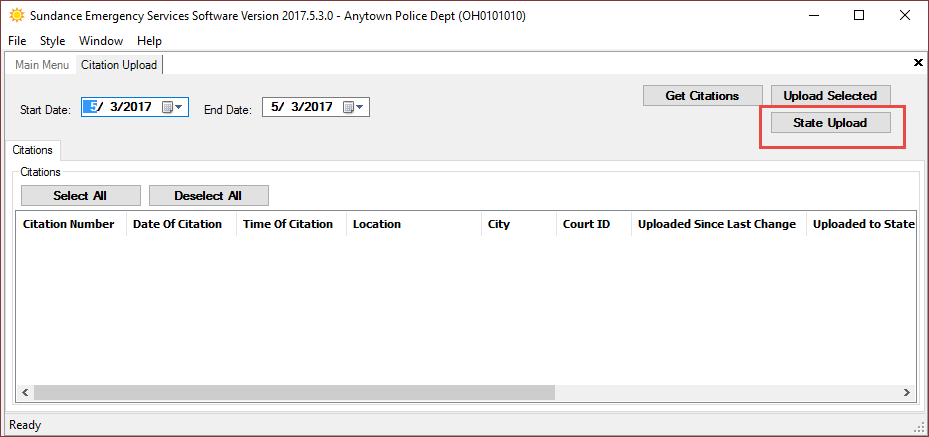Close the Citation Upload tab panel X
This screenshot has height=437, width=929.
point(918,62)
